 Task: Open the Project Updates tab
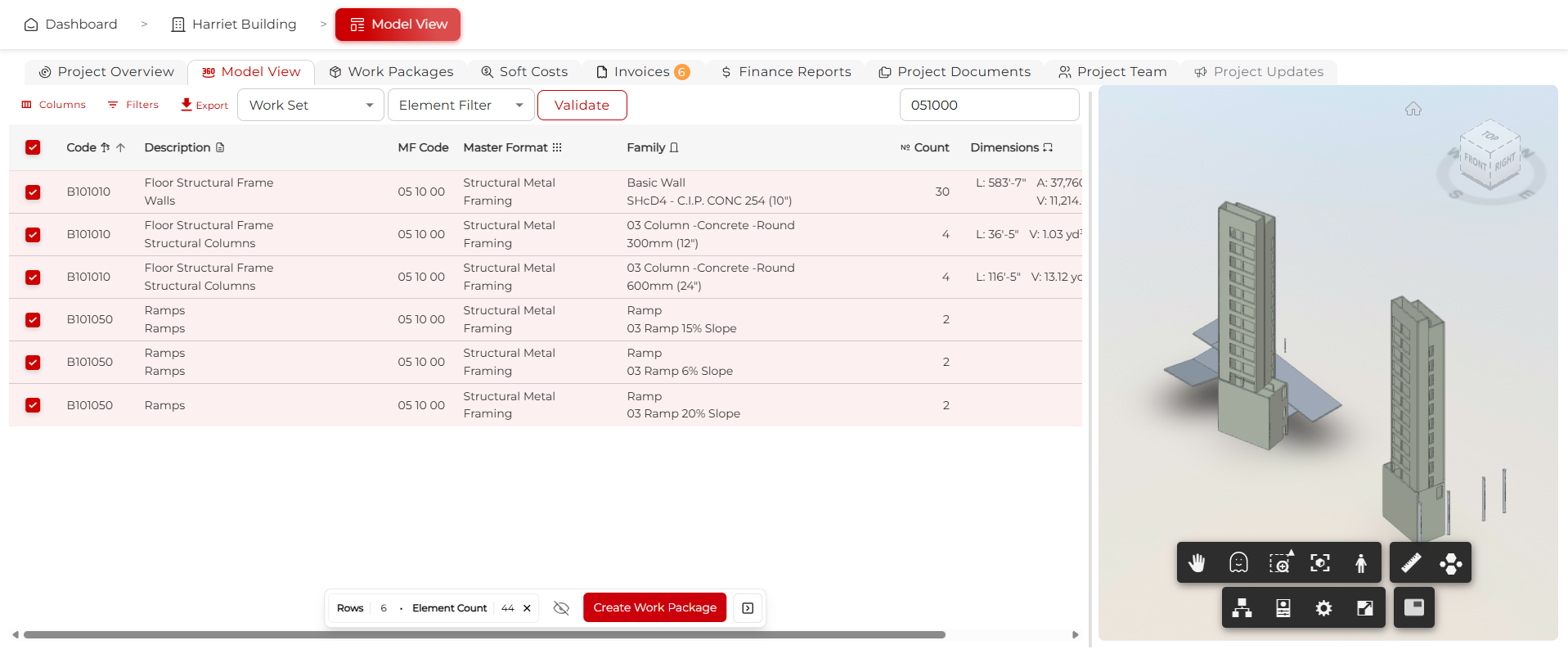tap(1259, 72)
